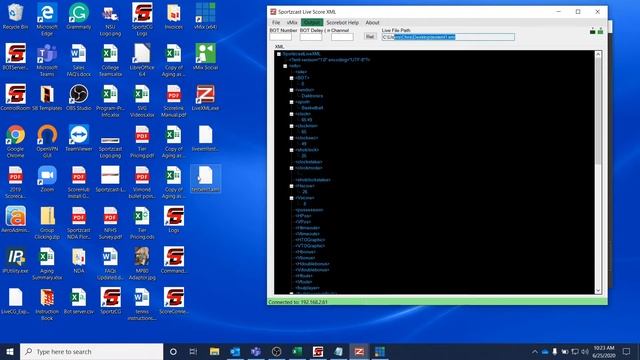Click the small button before Live File Path
The height and width of the screenshot is (360, 640).
370,37
